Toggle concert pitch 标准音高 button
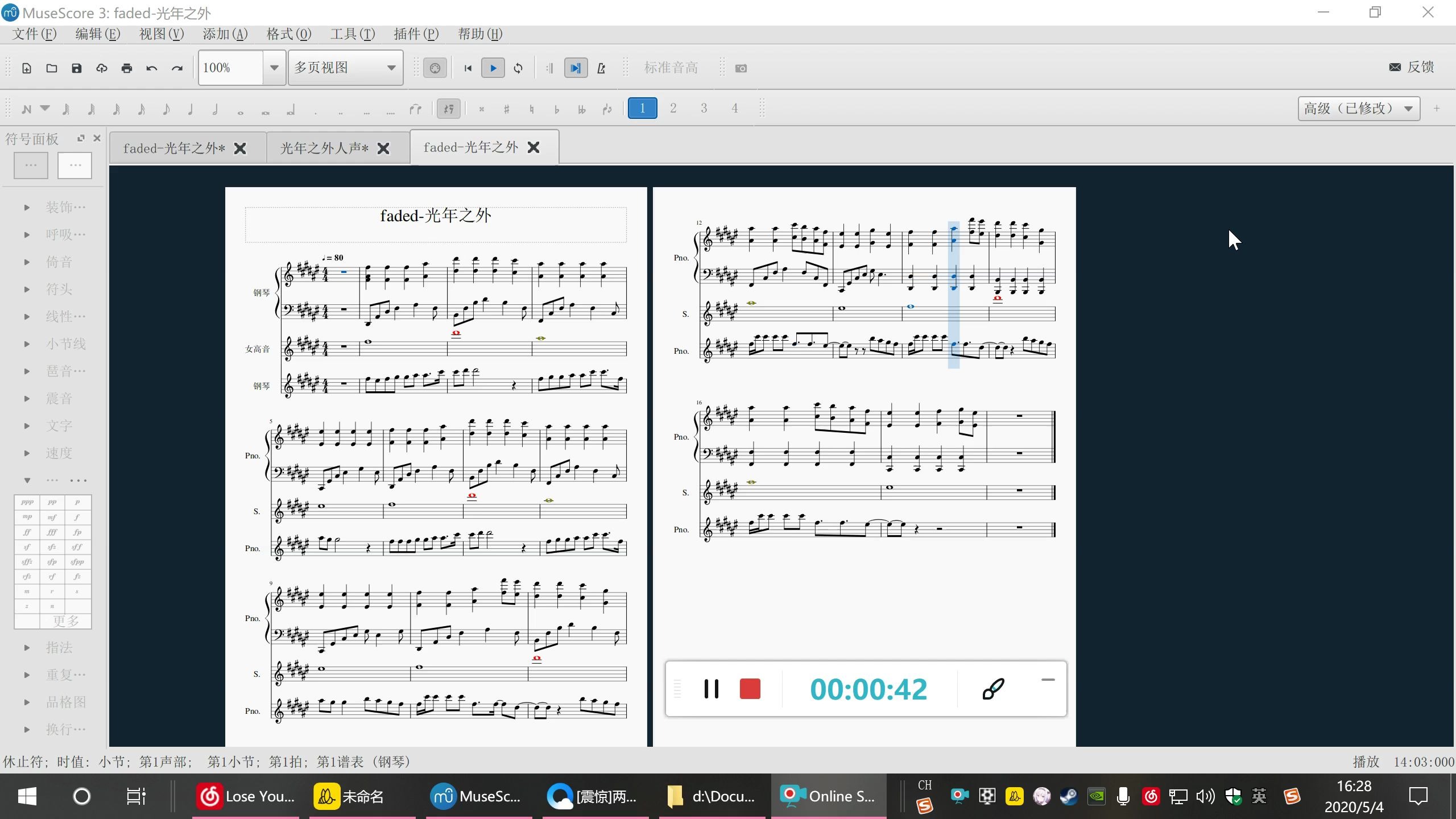The width and height of the screenshot is (1456, 819). click(x=671, y=68)
